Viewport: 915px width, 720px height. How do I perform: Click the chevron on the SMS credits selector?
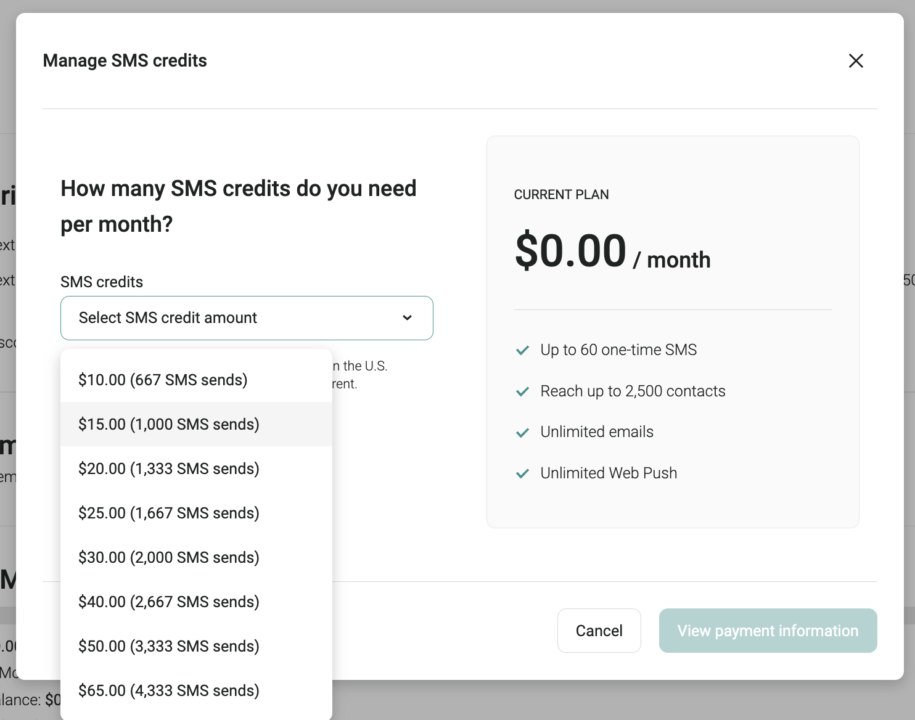407,317
